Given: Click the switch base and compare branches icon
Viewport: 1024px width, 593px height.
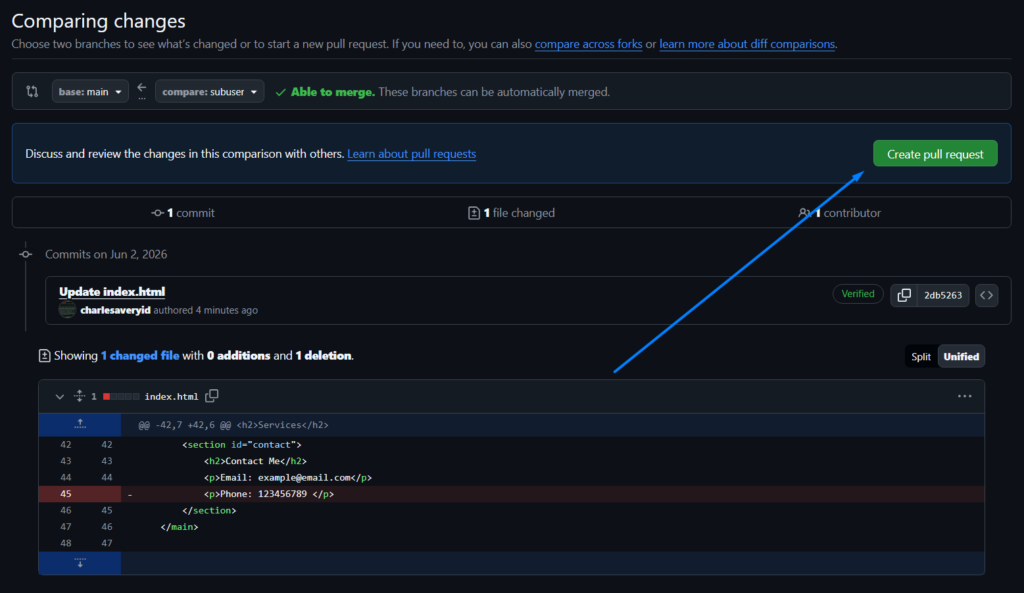Looking at the screenshot, I should [x=32, y=91].
